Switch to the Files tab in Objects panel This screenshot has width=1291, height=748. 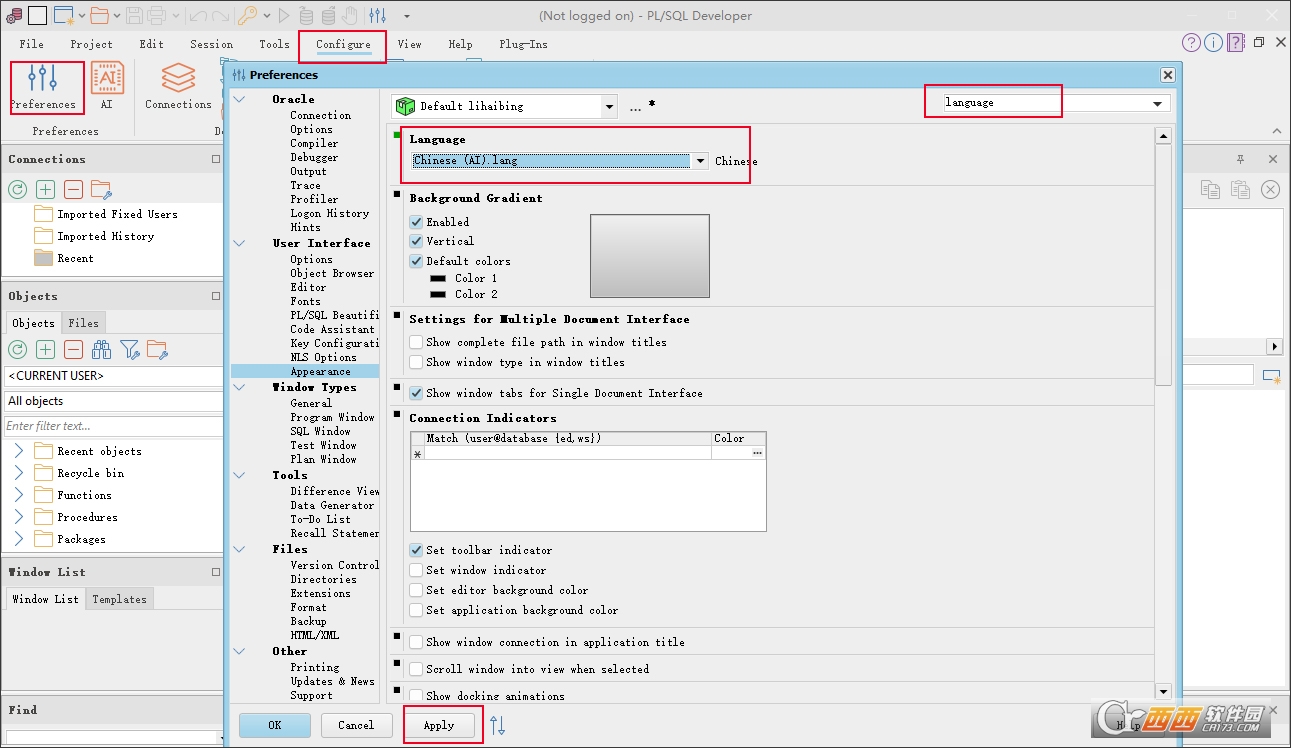84,323
